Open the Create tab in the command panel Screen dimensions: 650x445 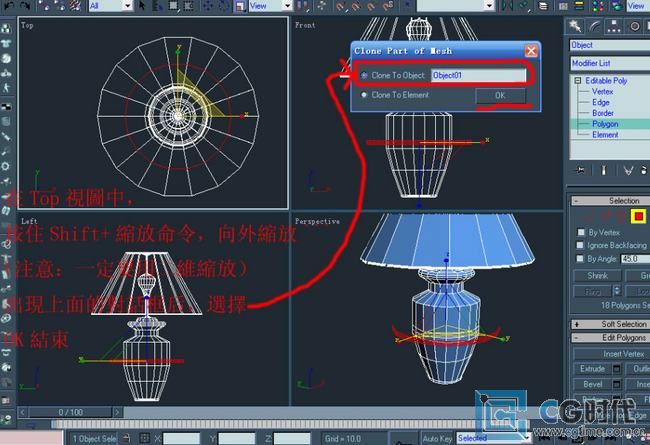click(x=577, y=26)
